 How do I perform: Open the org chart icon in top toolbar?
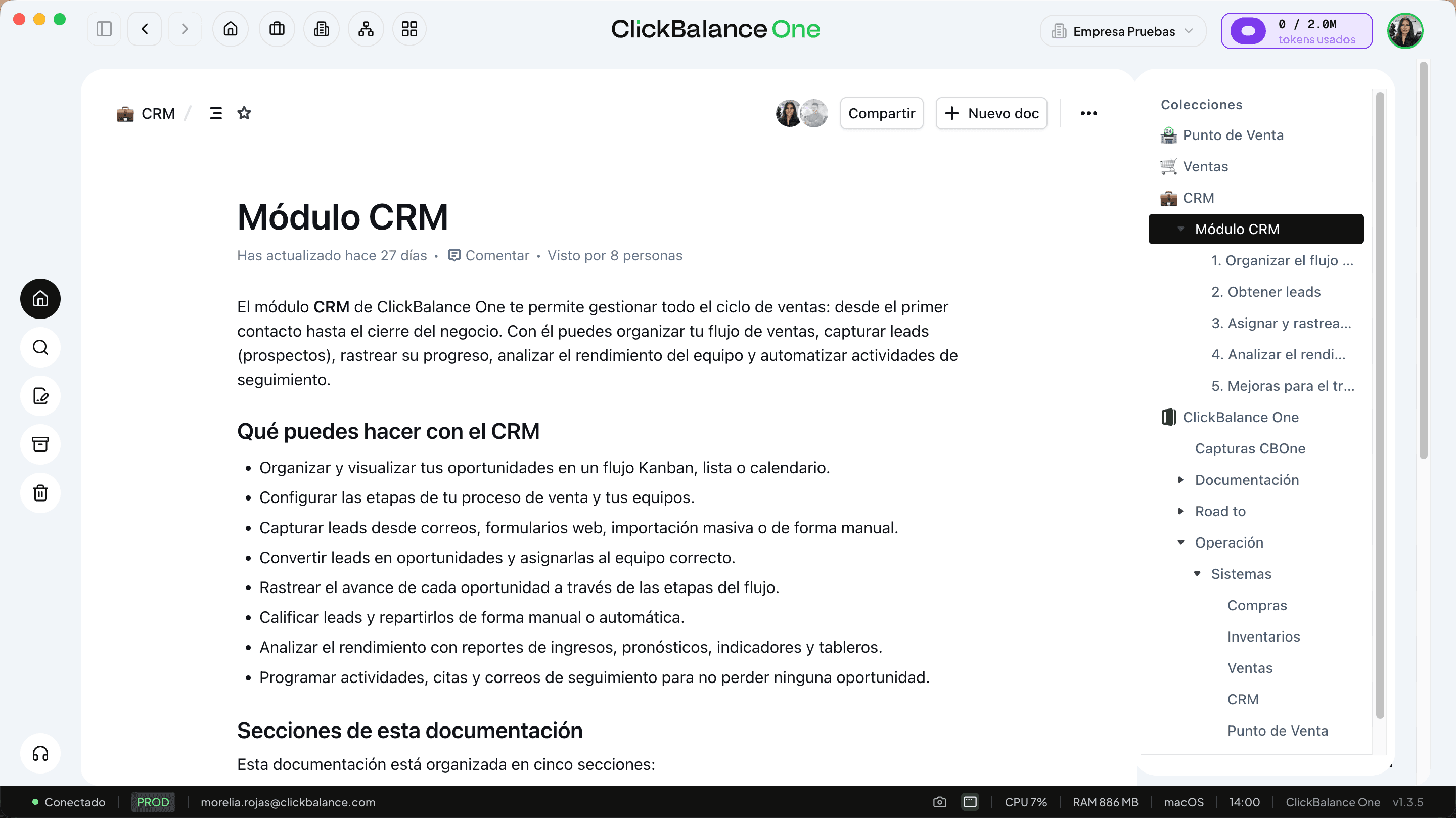(x=366, y=29)
